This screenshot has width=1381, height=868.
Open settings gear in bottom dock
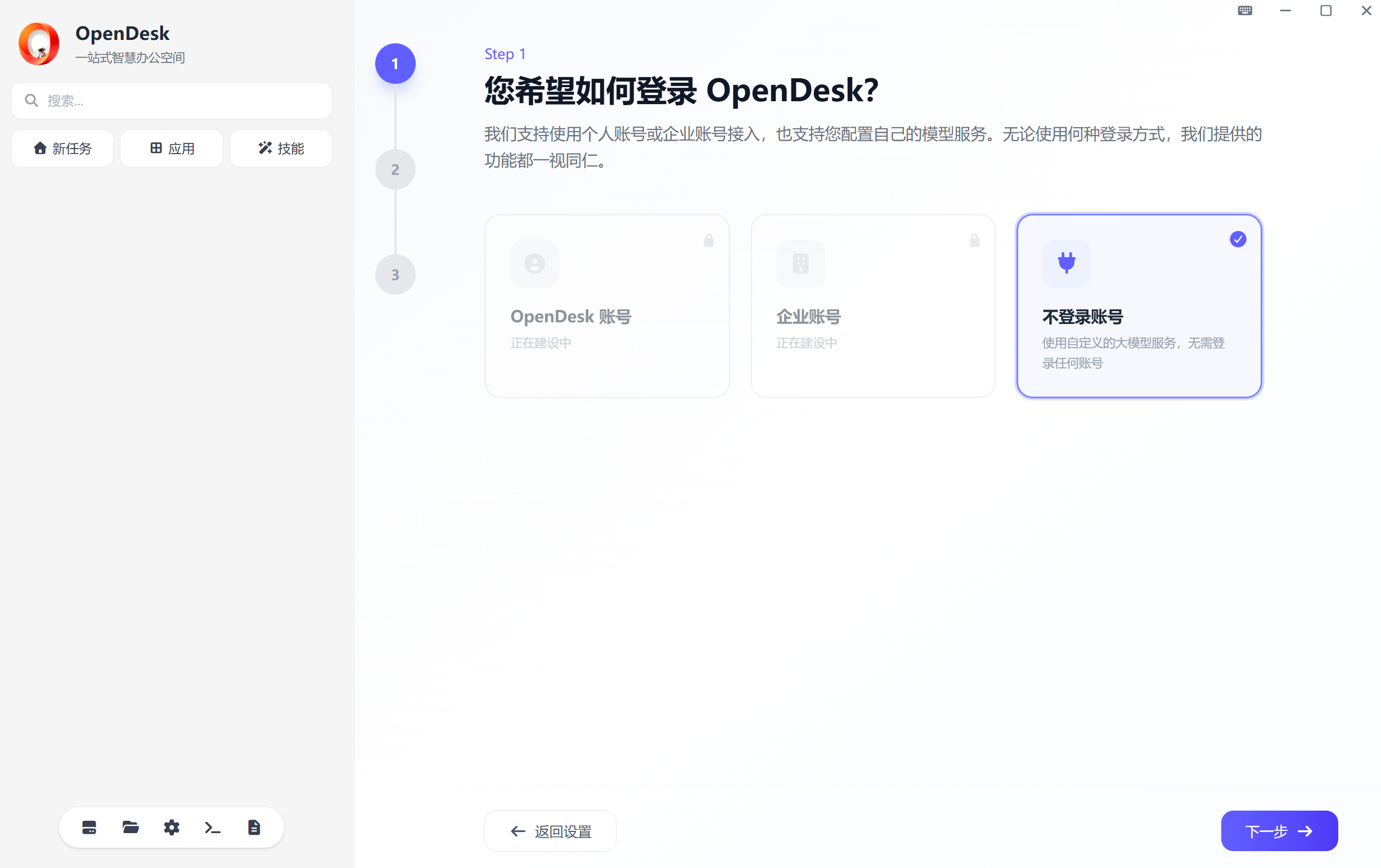tap(172, 827)
